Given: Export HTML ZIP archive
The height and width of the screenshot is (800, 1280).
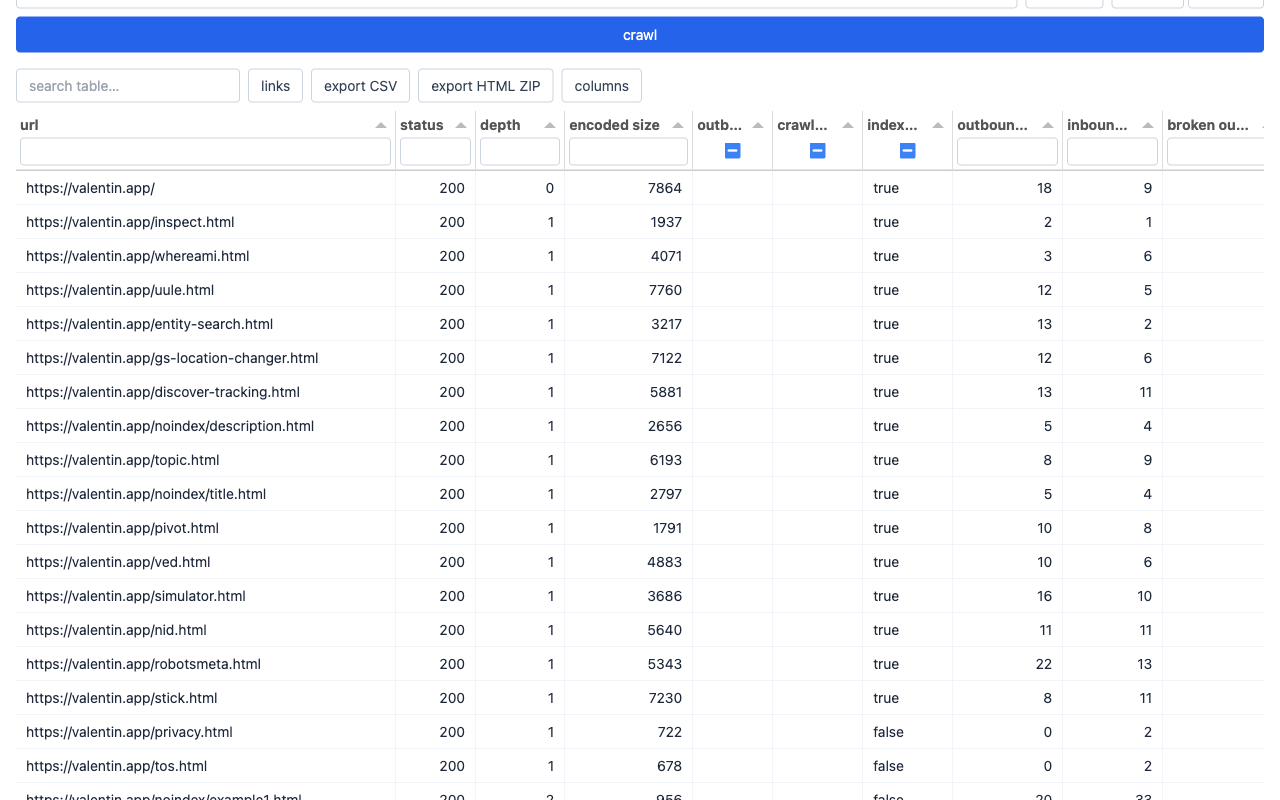Looking at the screenshot, I should coord(486,86).
